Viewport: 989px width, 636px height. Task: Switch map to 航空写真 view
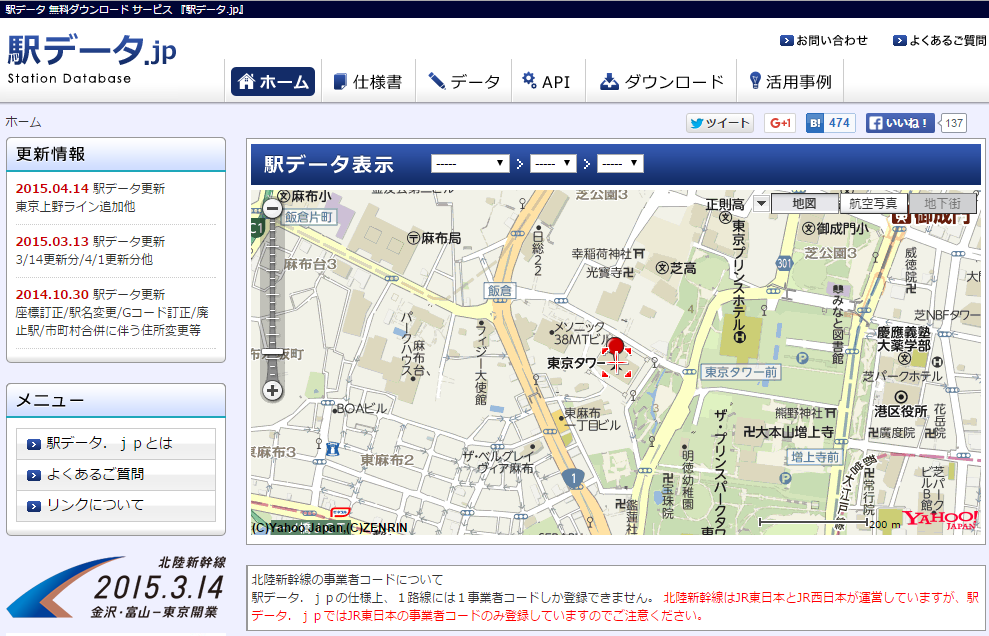(x=873, y=203)
